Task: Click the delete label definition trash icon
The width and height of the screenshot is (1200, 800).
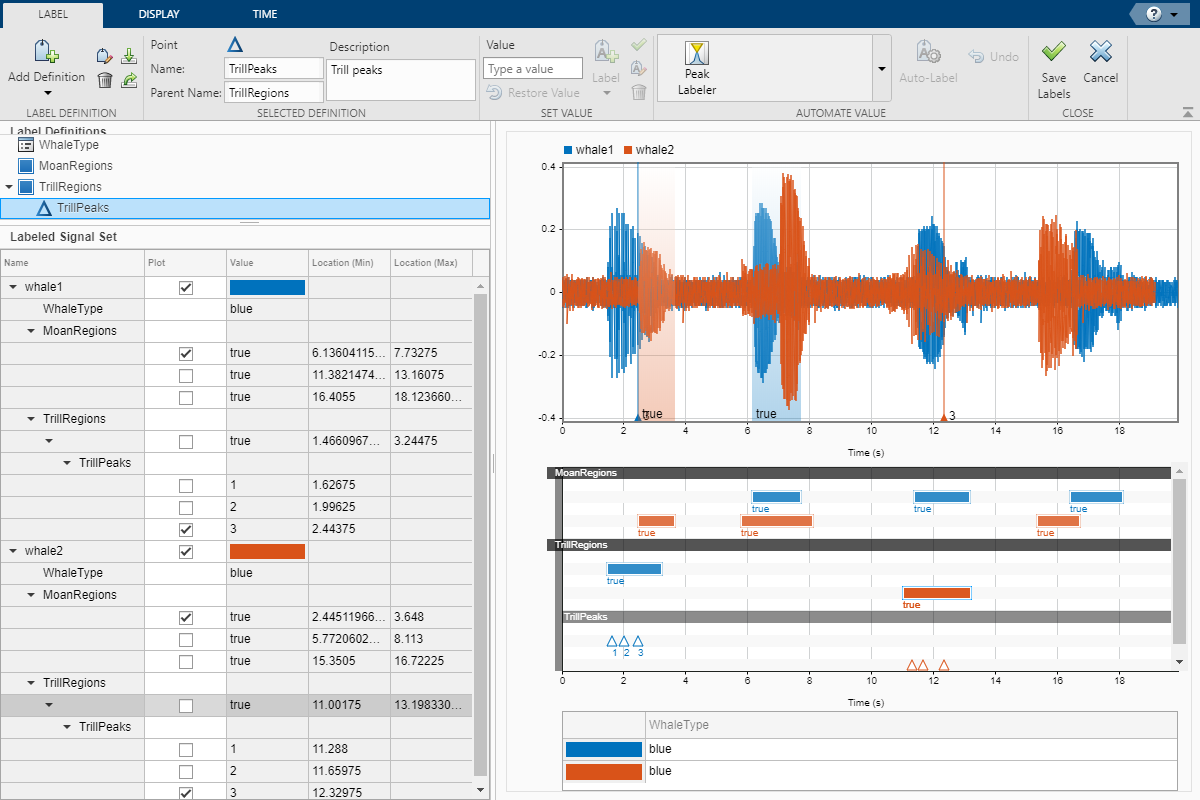Action: point(104,80)
